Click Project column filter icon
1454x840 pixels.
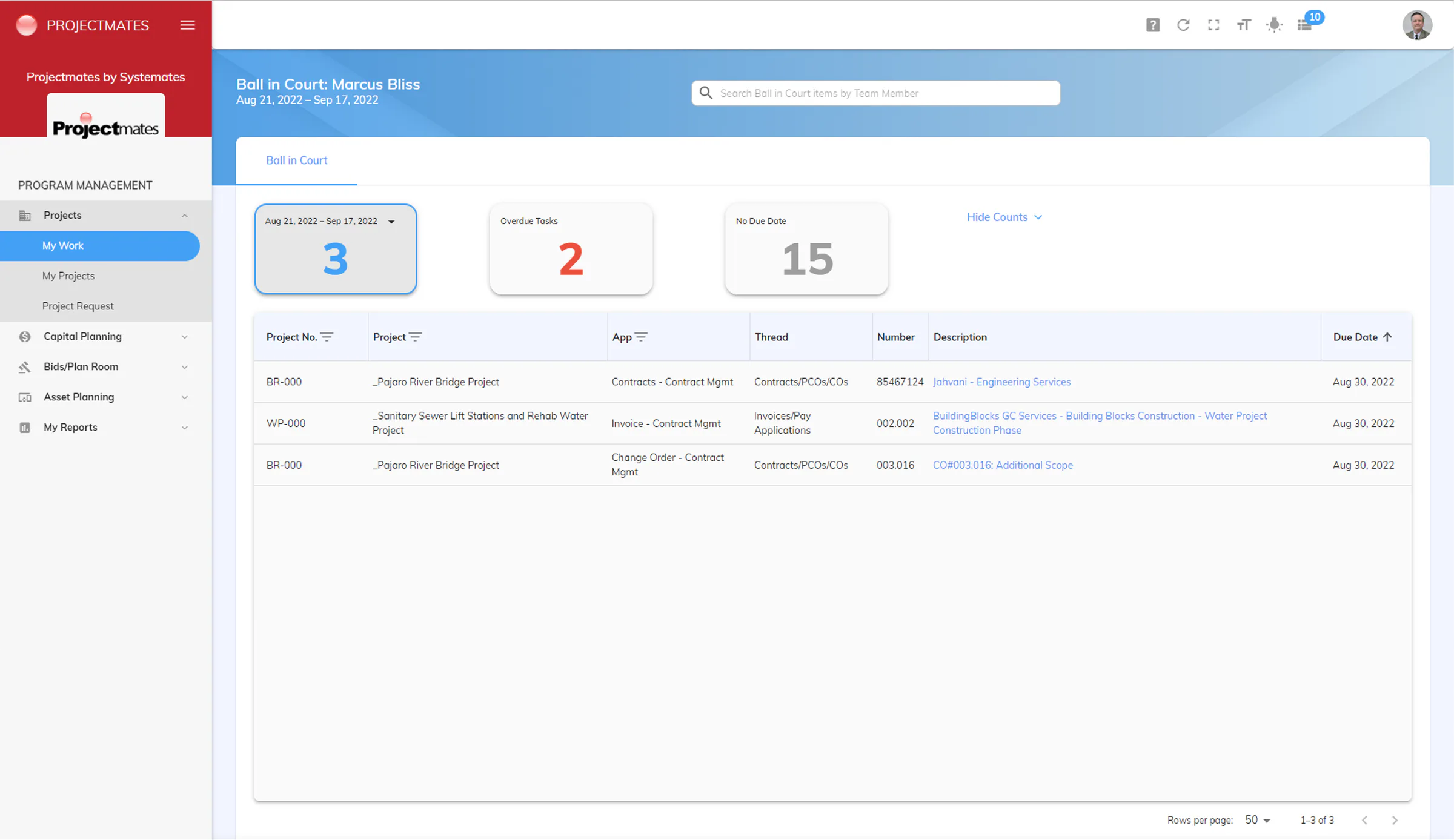(x=415, y=337)
